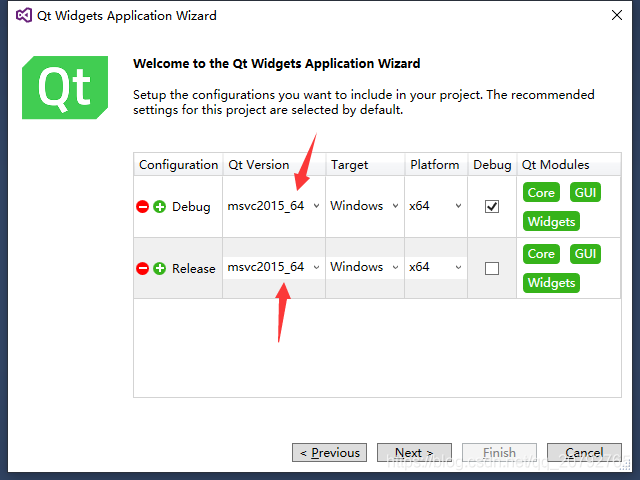Click the Qt Version column header
Viewport: 640px width, 480px height.
(x=274, y=164)
